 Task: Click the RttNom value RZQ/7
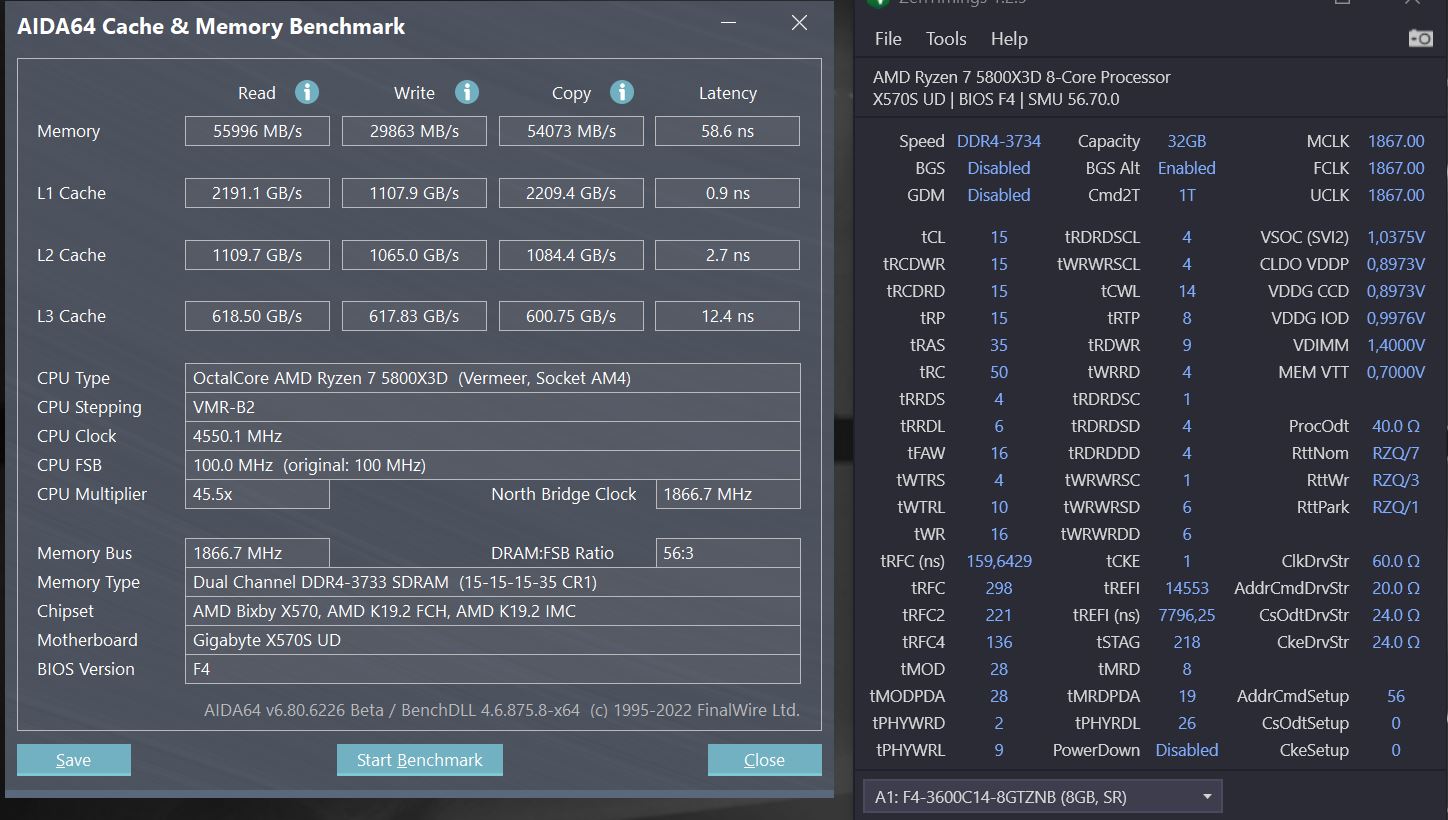(1396, 453)
